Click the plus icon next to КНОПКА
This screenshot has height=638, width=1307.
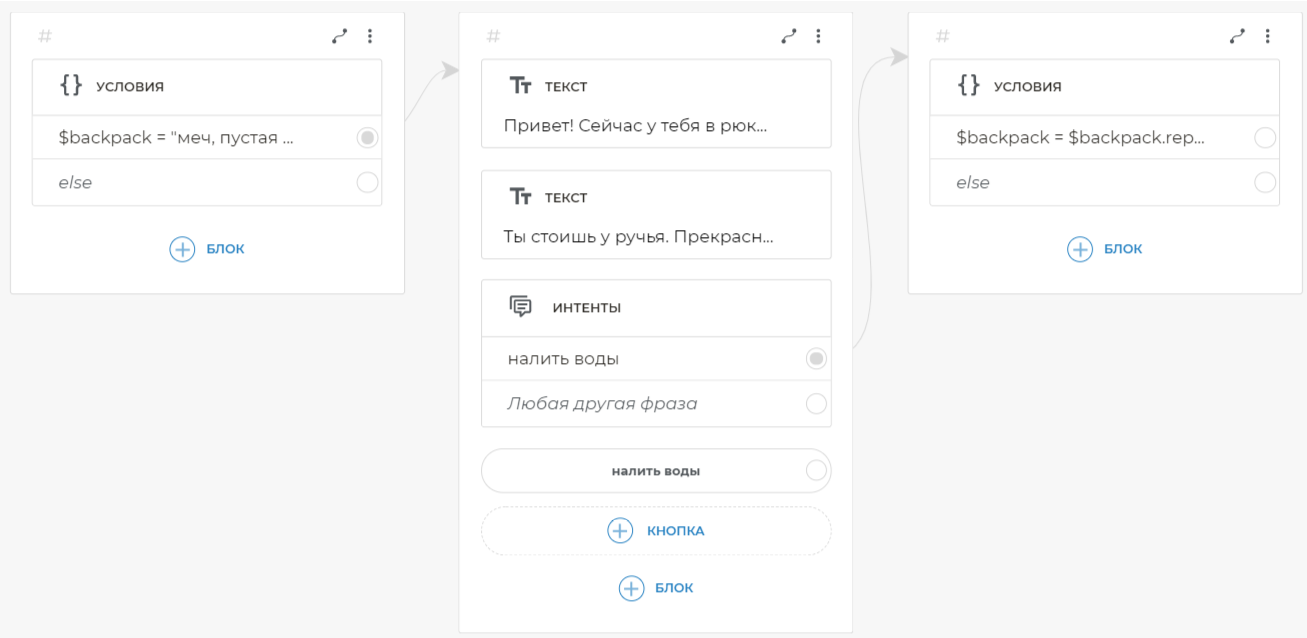pyautogui.click(x=620, y=531)
